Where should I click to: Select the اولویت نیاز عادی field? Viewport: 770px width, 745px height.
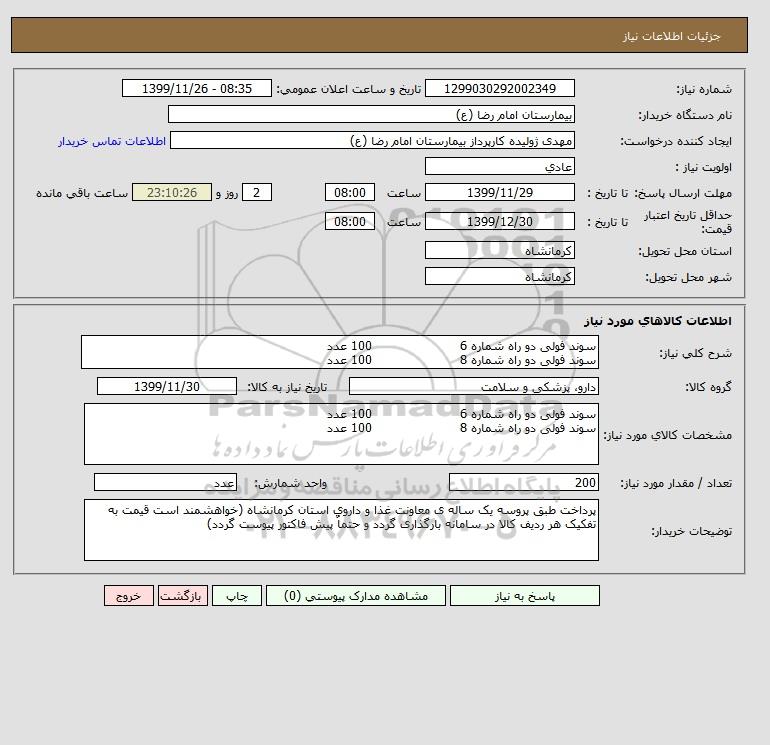(x=499, y=166)
